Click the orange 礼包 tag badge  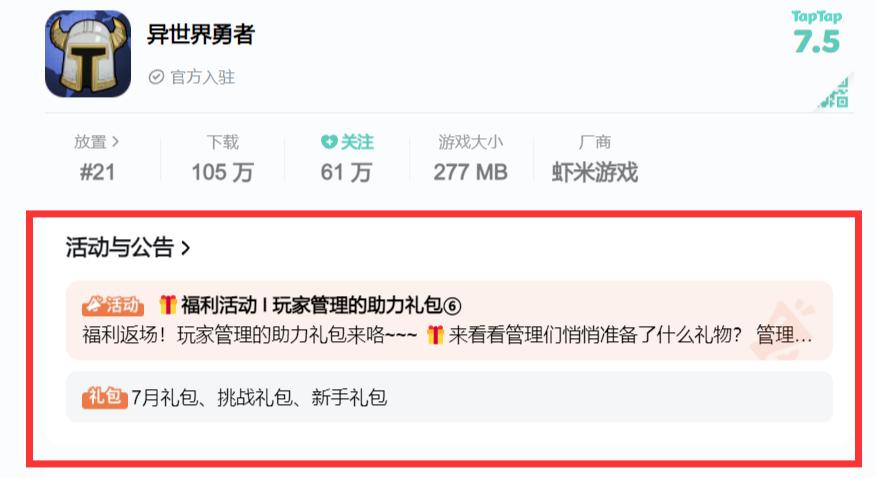pyautogui.click(x=104, y=397)
